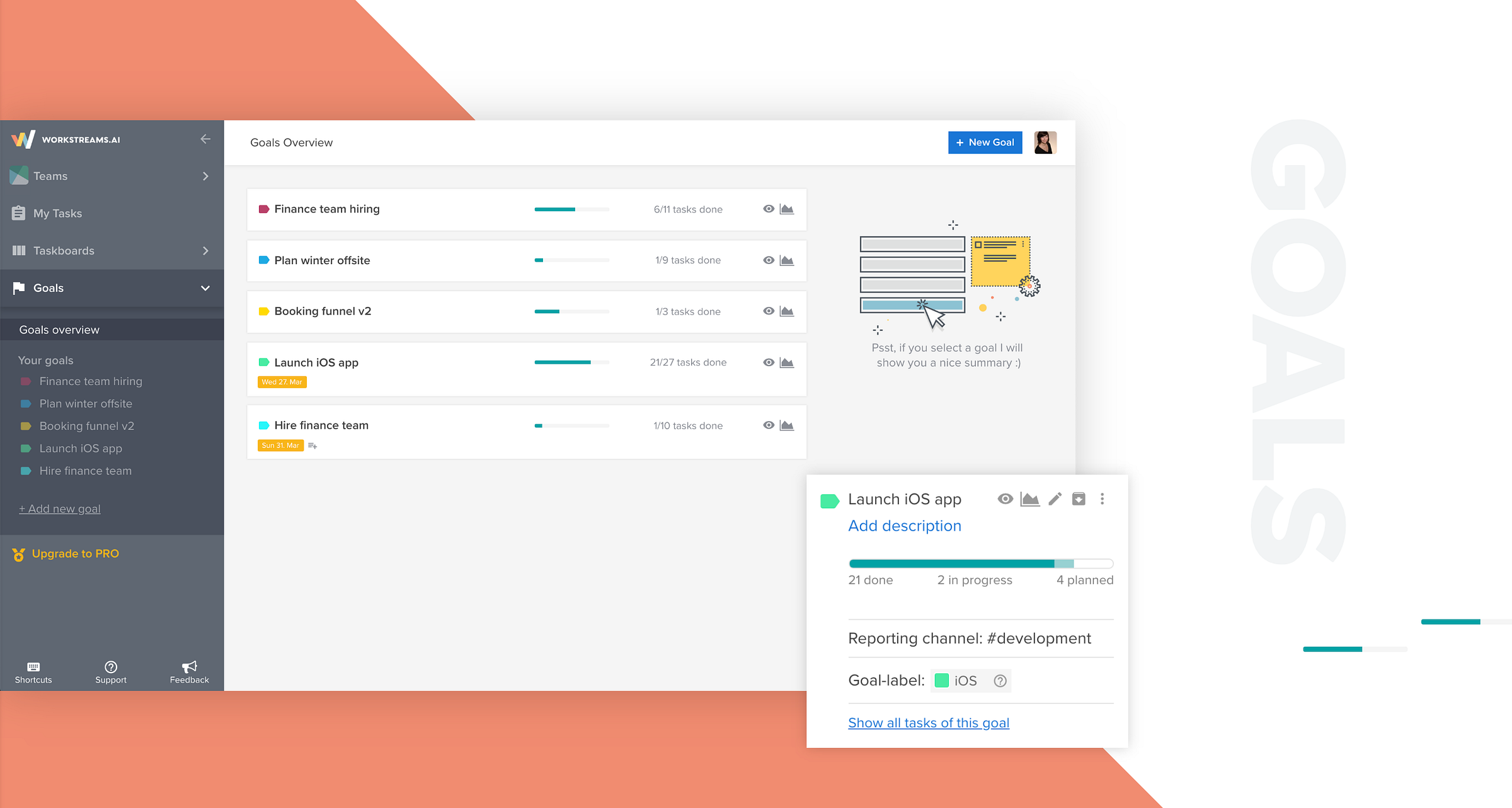
Task: Toggle eye icon for Plan winter offsite
Action: (x=769, y=260)
